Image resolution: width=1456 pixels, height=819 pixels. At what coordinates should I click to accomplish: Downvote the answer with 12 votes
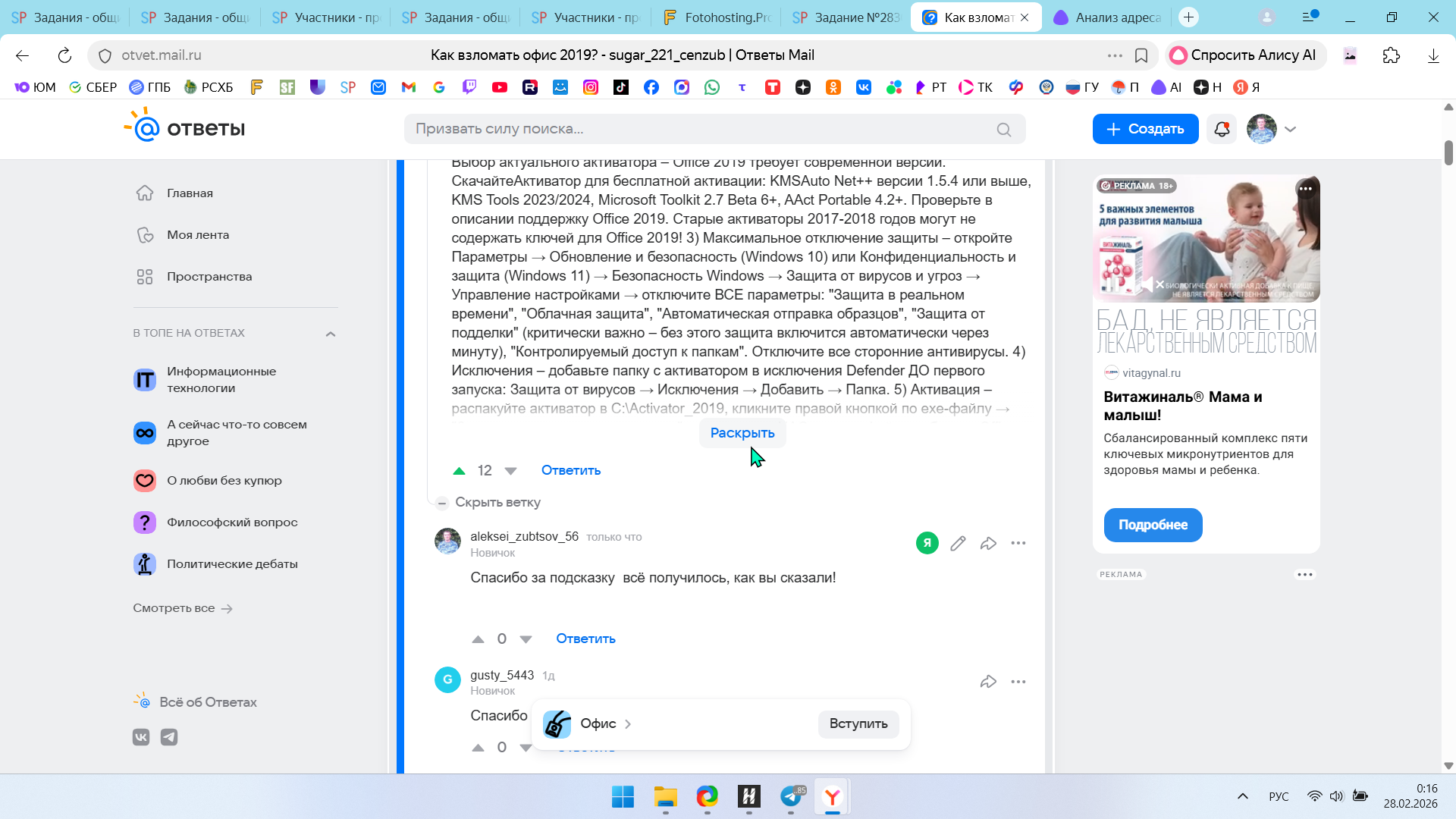pyautogui.click(x=510, y=471)
